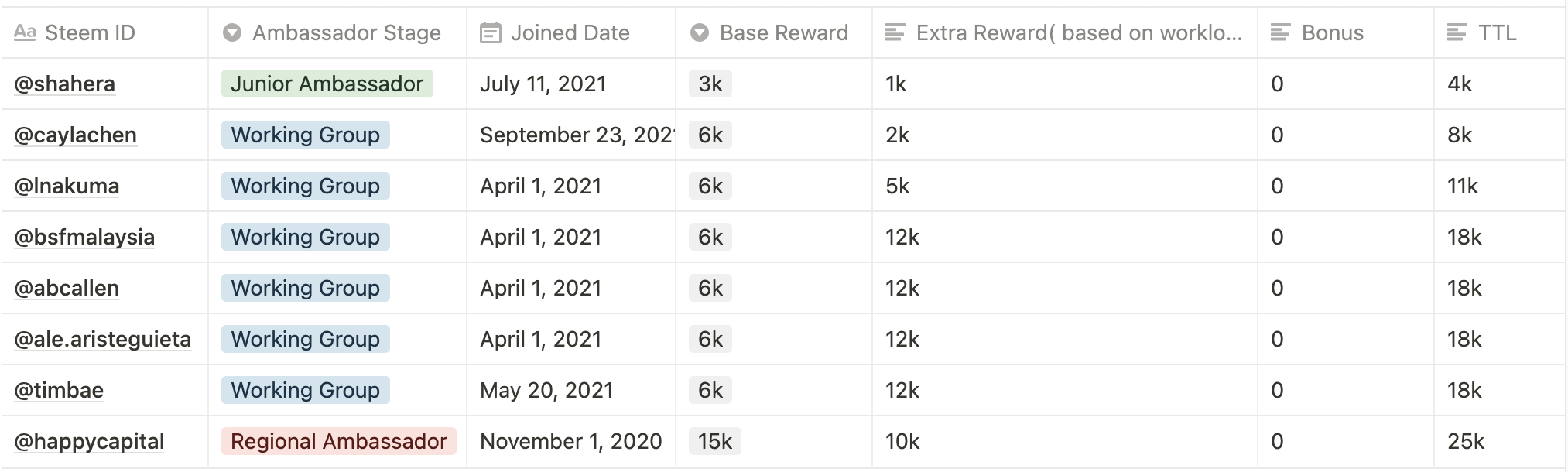Viewport: 1568px width, 472px height.
Task: Open the @shahera page link
Action: 65,84
